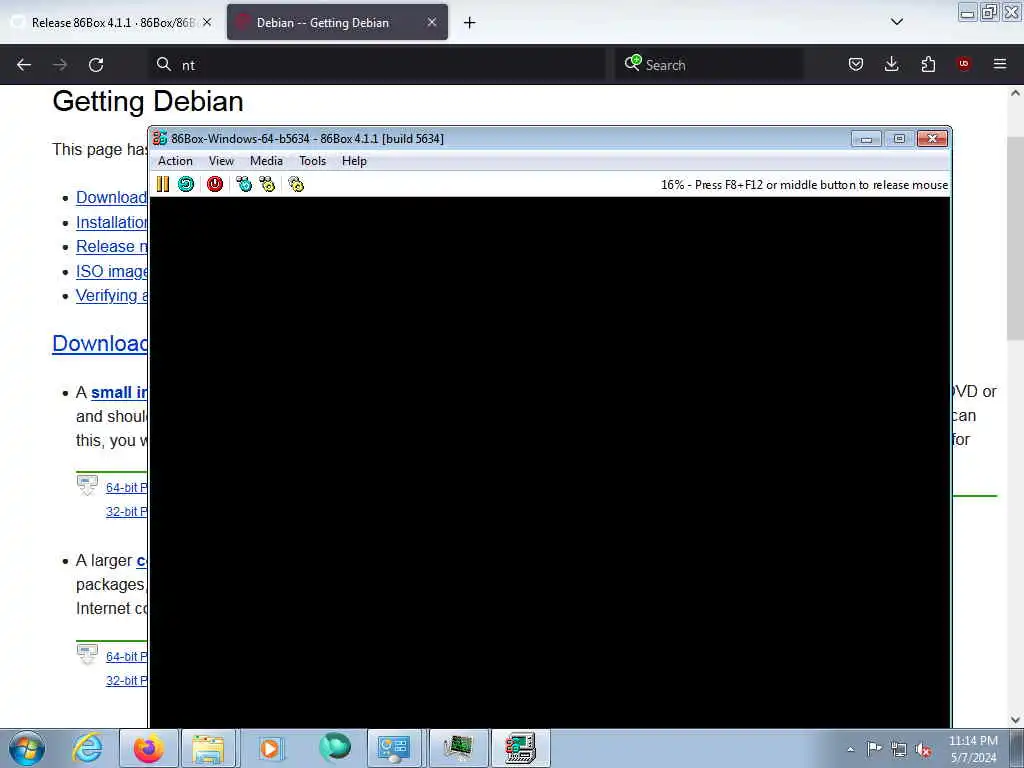Click the Firefox address bar containing nt
Viewport: 1024px width, 768px height.
tap(377, 65)
